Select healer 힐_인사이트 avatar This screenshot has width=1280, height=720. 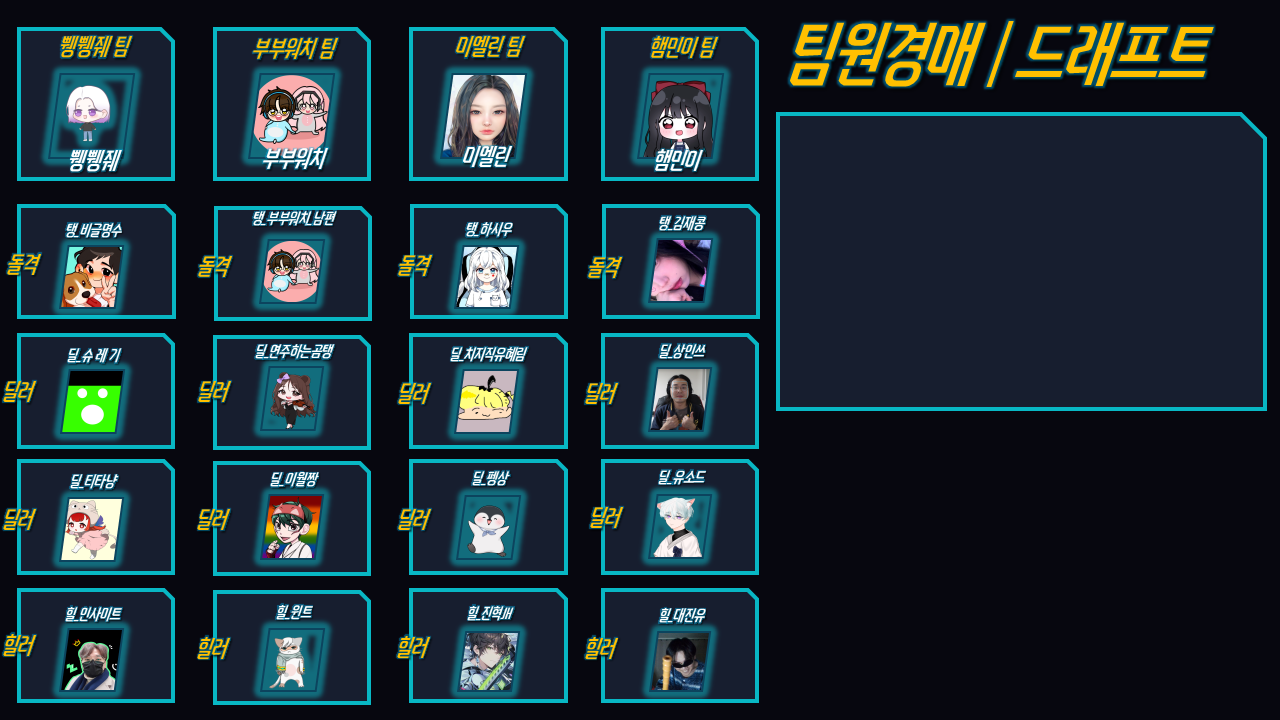click(93, 659)
